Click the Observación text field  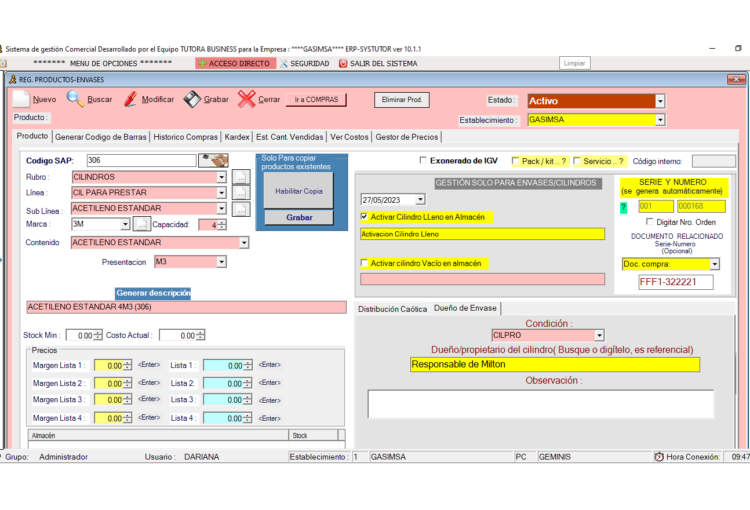tap(540, 403)
